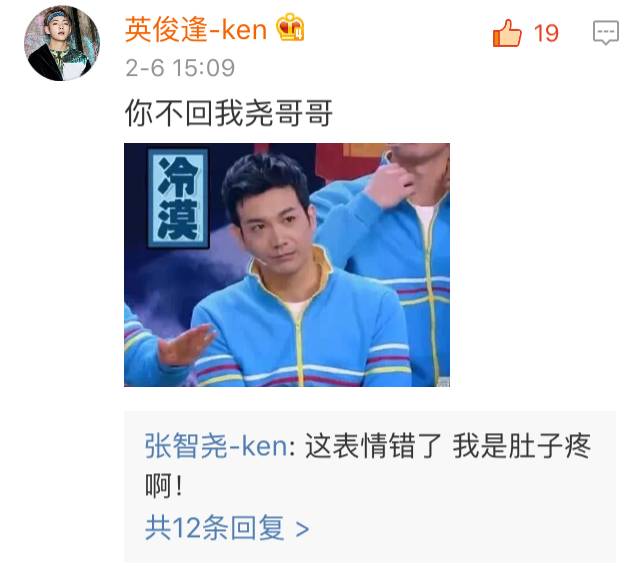Screen dimensions: 639x566
Task: Tap the crown VIP badge
Action: pos(290,27)
